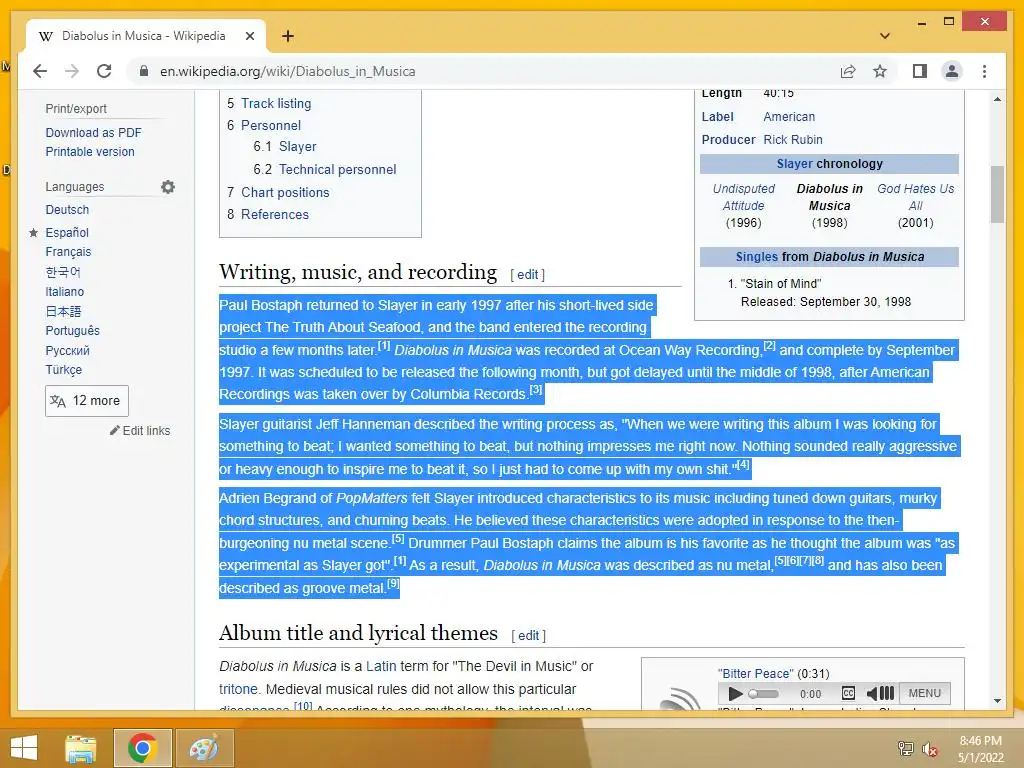Open tab search chevron
This screenshot has height=768, width=1024.
point(885,36)
